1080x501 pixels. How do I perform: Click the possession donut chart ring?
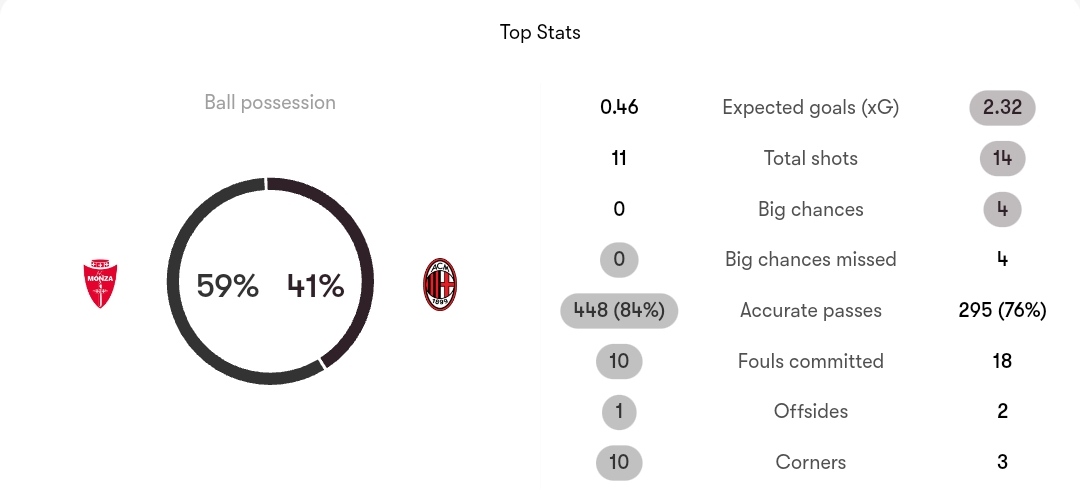(270, 281)
